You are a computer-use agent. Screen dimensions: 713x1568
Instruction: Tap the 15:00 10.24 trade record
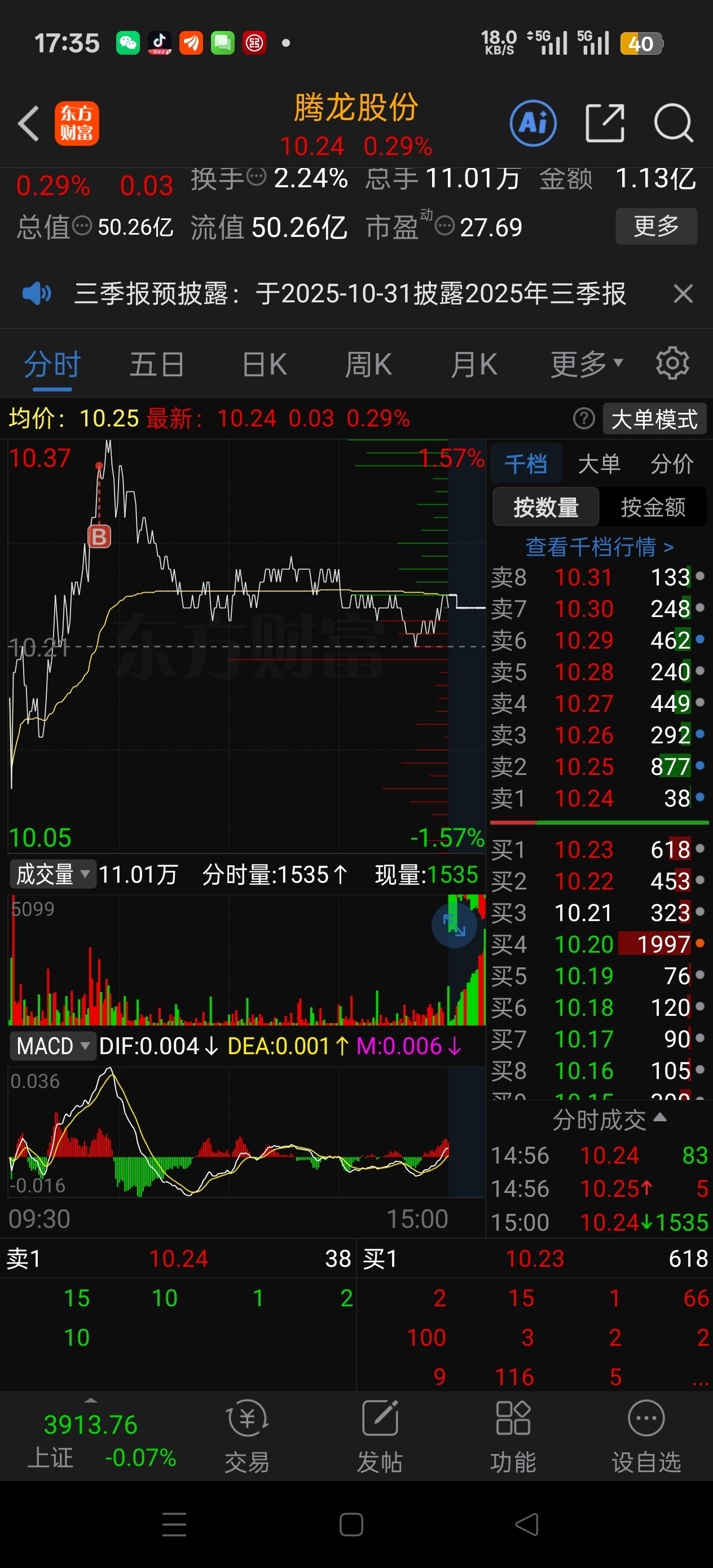pos(599,1221)
